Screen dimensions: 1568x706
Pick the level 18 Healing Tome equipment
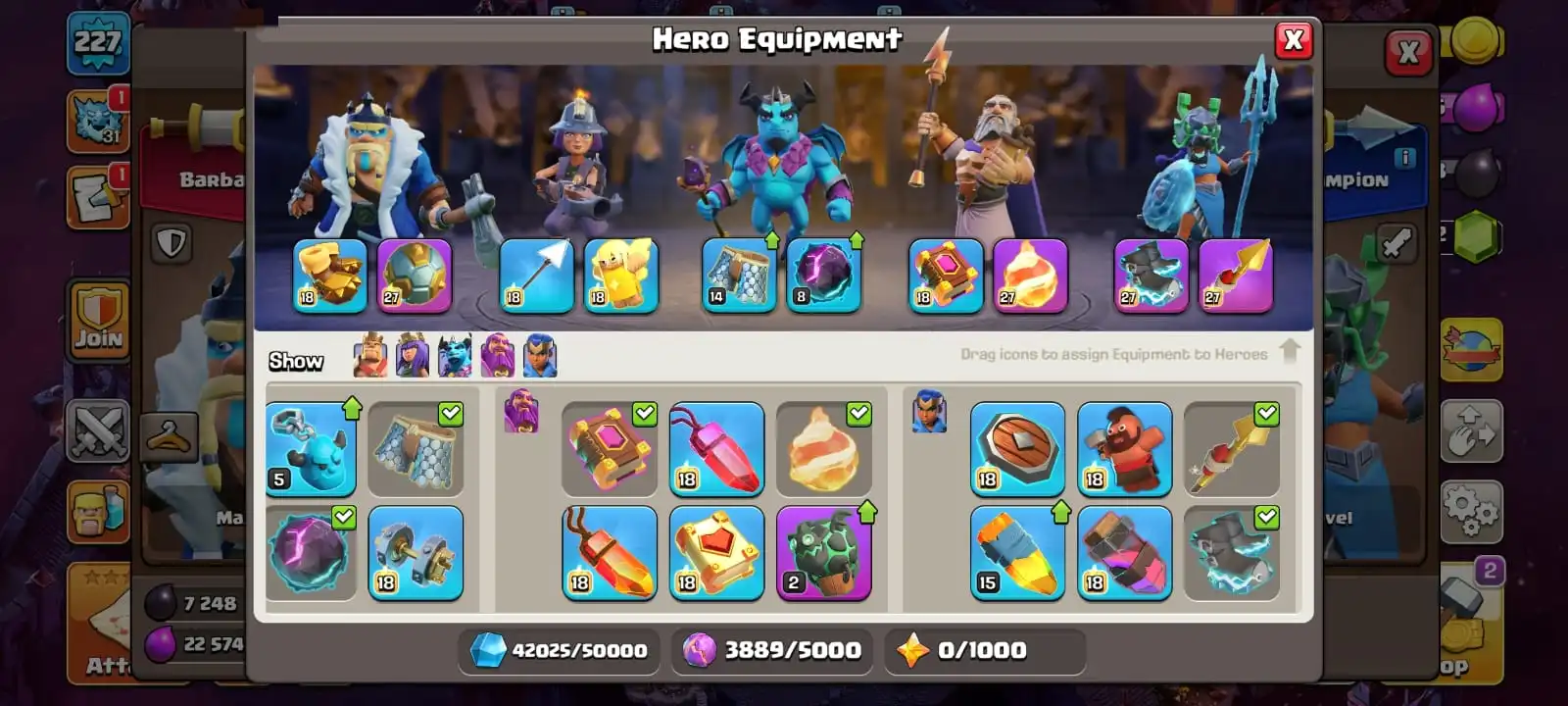pos(716,552)
